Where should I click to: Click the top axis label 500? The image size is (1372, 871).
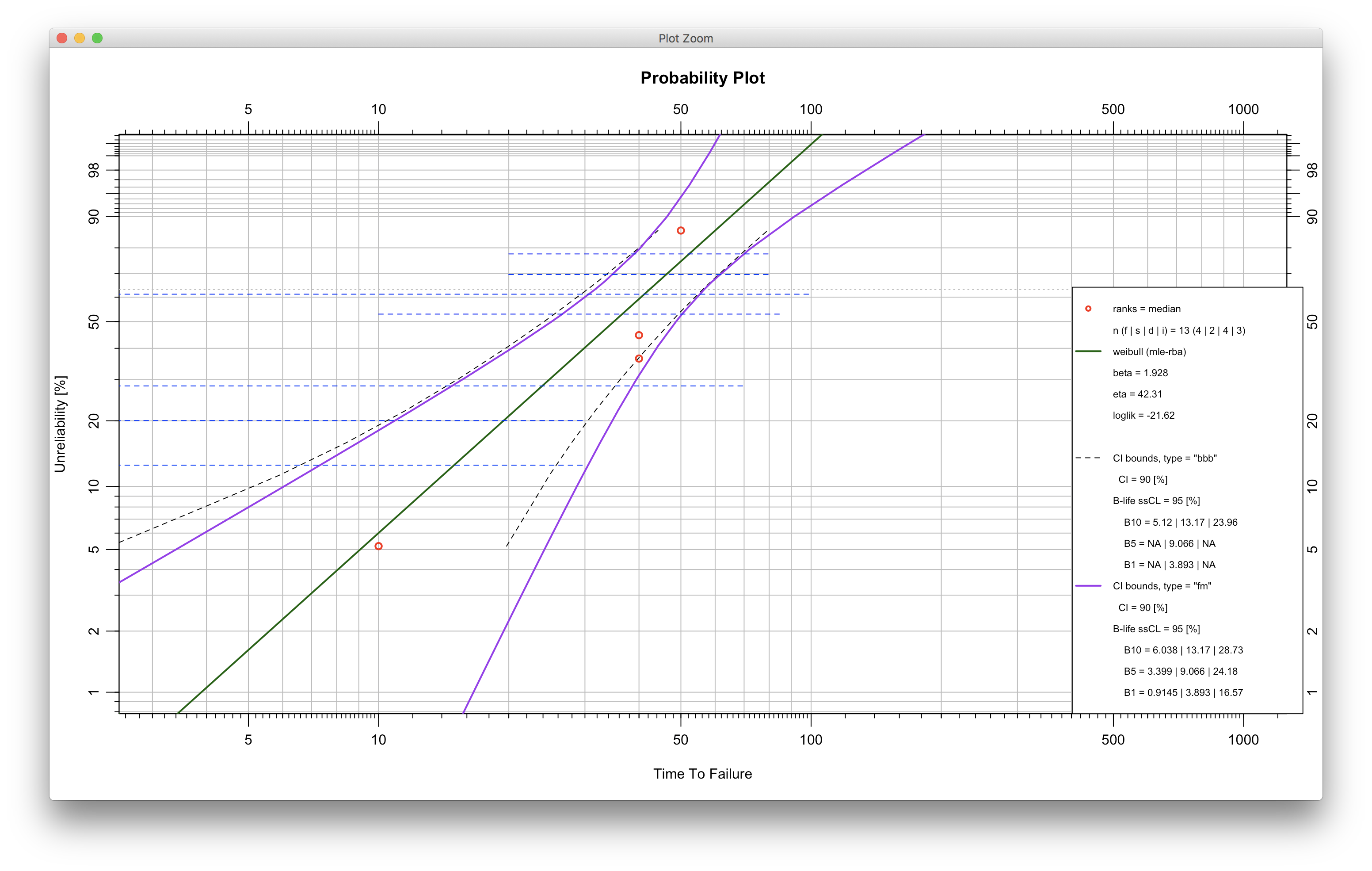pos(1113,110)
